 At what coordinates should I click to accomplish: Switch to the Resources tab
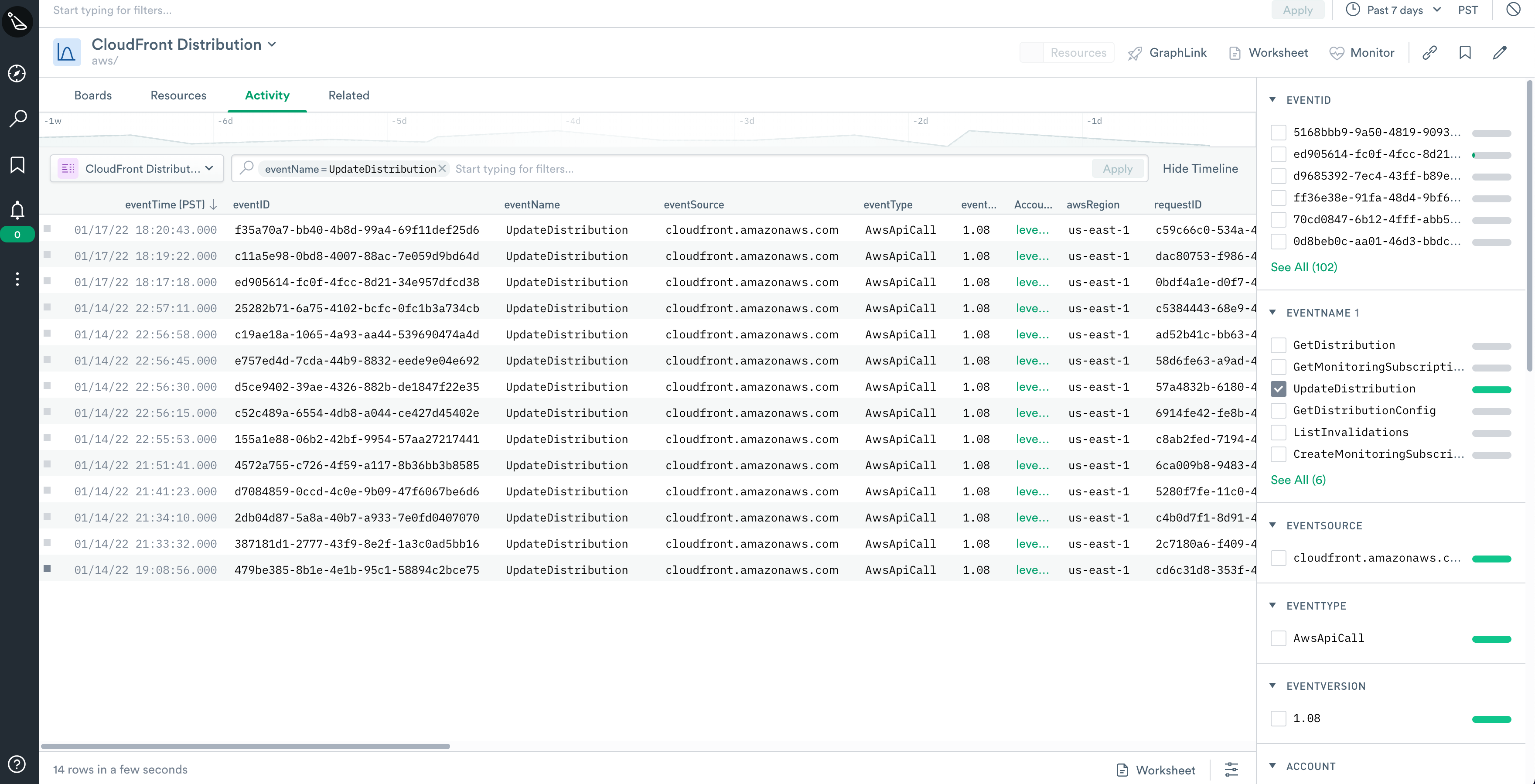pyautogui.click(x=178, y=95)
